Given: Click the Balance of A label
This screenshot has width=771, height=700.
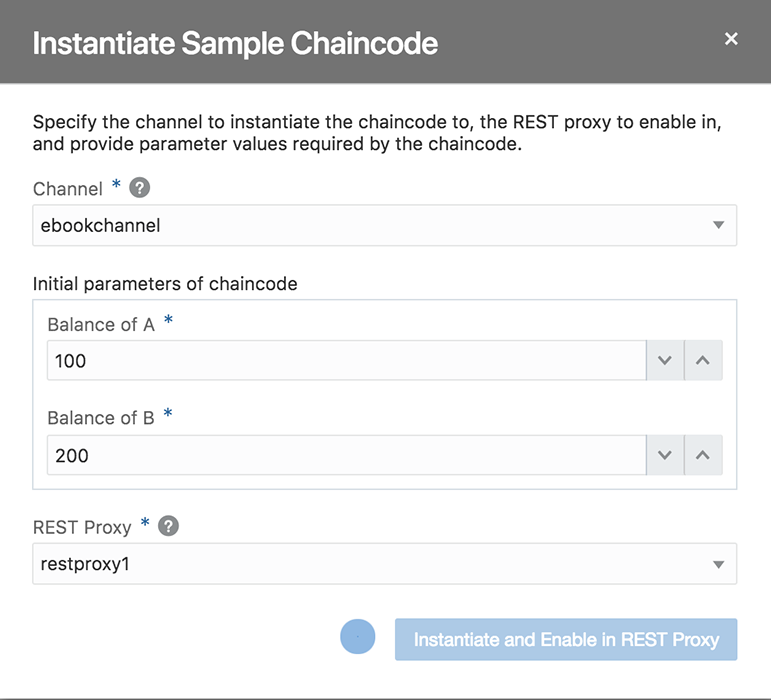Looking at the screenshot, I should (x=101, y=325).
